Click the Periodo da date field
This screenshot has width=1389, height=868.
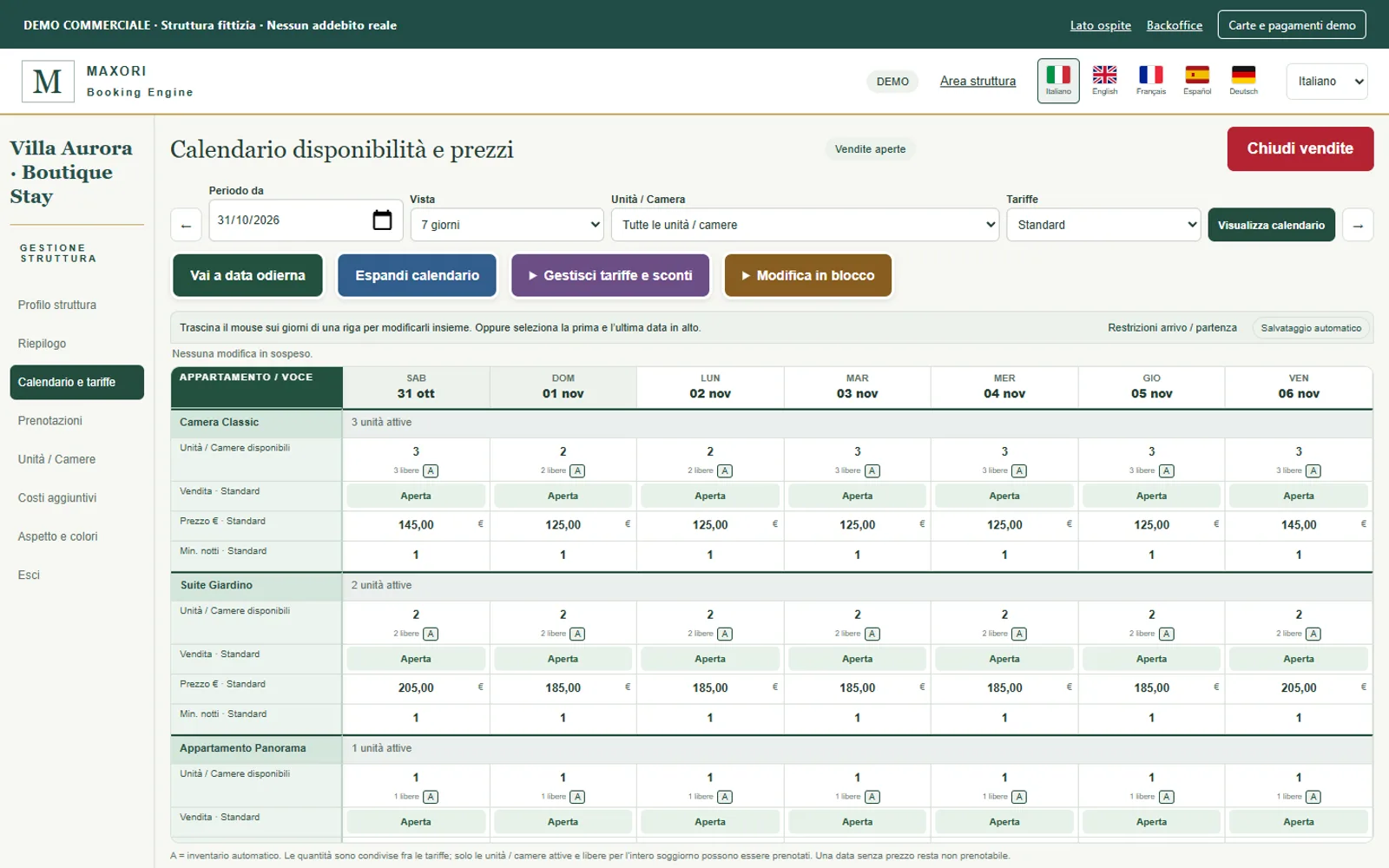[305, 220]
